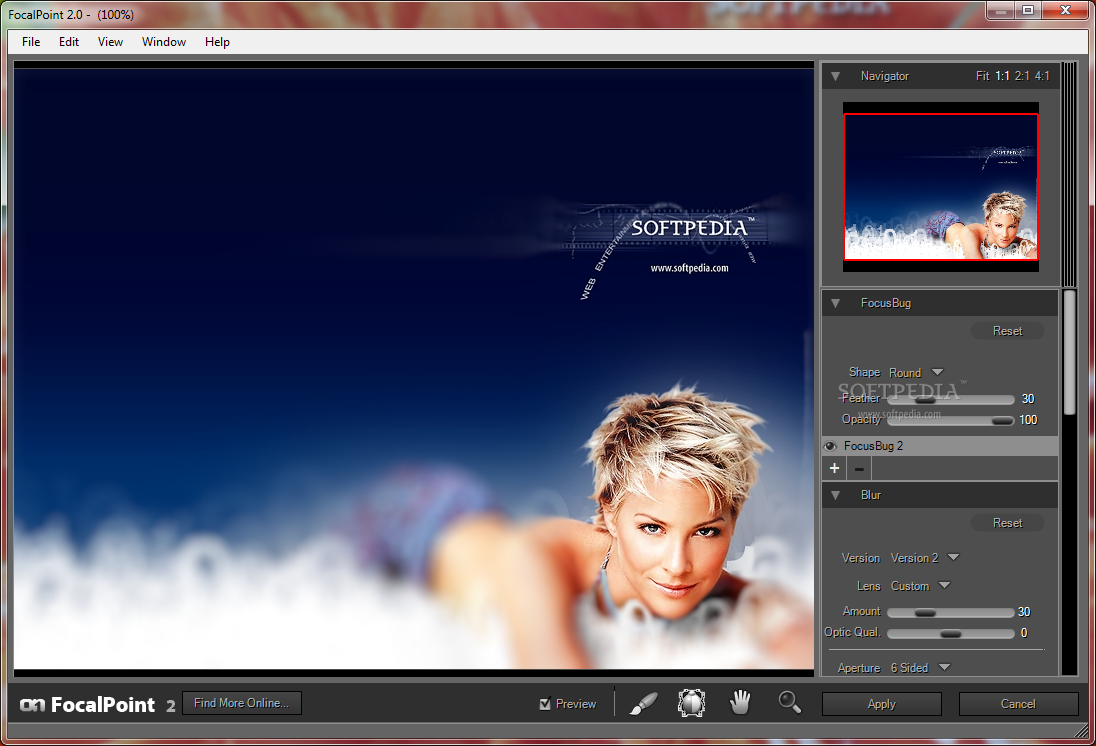Click the Optic Qual. value 0
Viewport: 1096px width, 746px height.
pos(1024,633)
